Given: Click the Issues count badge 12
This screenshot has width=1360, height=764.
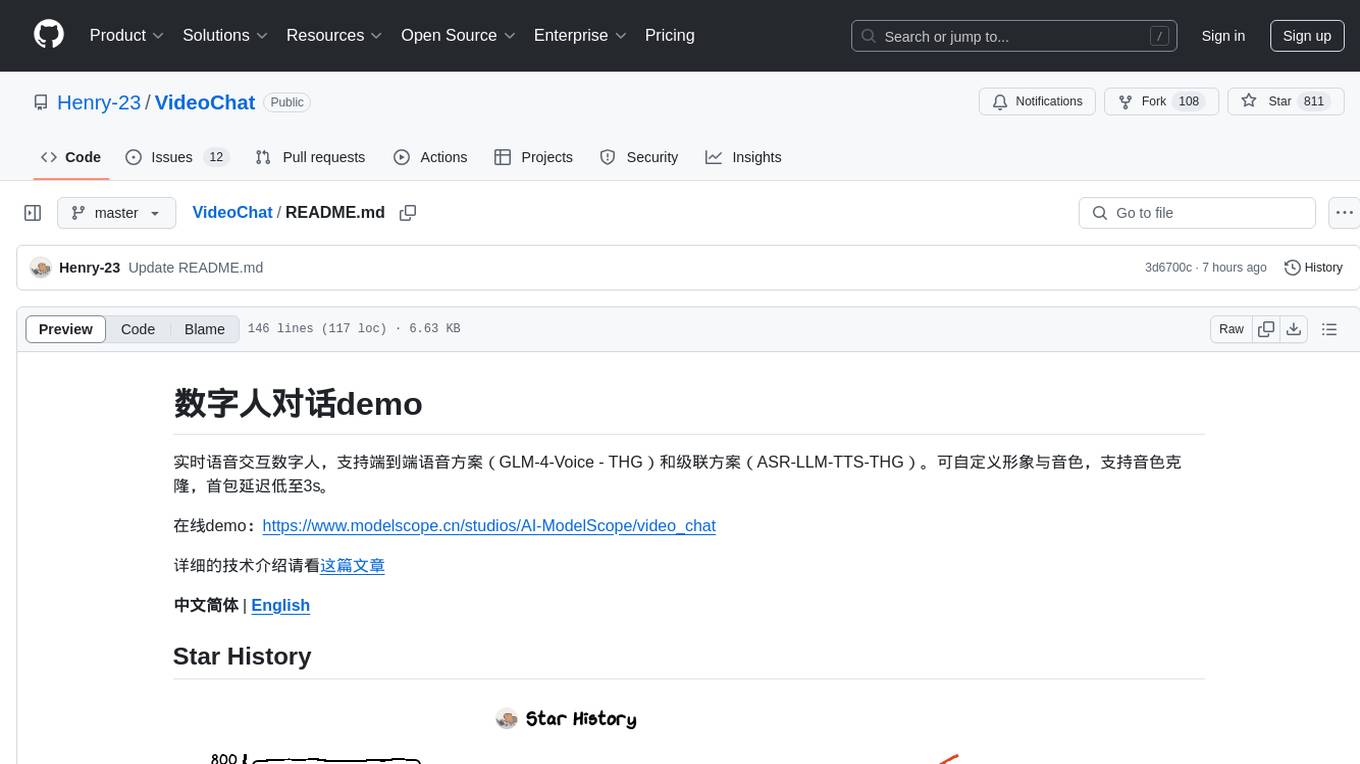Looking at the screenshot, I should pos(216,157).
